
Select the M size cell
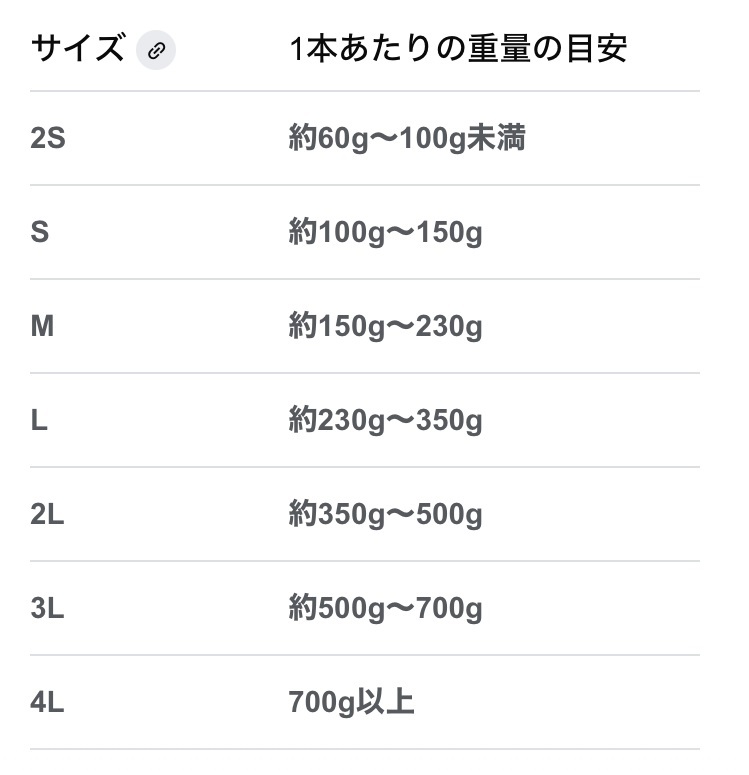[42, 327]
